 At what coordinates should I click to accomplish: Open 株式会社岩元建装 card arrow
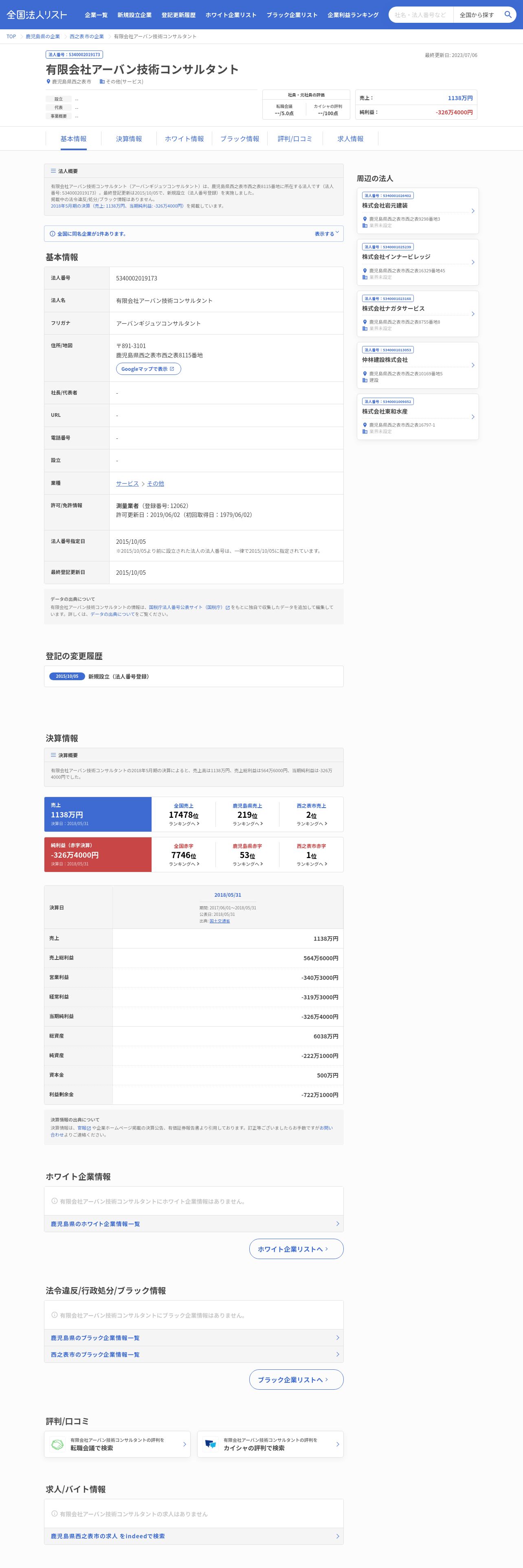coord(473,210)
